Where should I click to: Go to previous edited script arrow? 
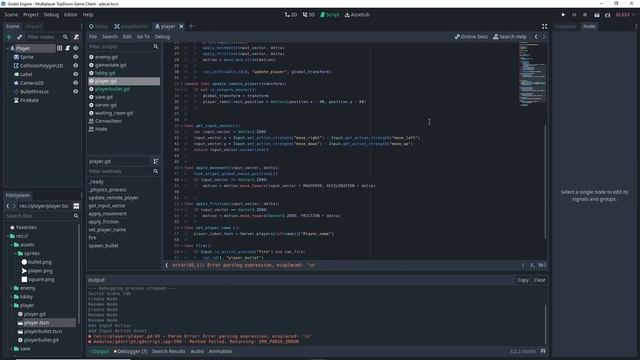(x=536, y=37)
